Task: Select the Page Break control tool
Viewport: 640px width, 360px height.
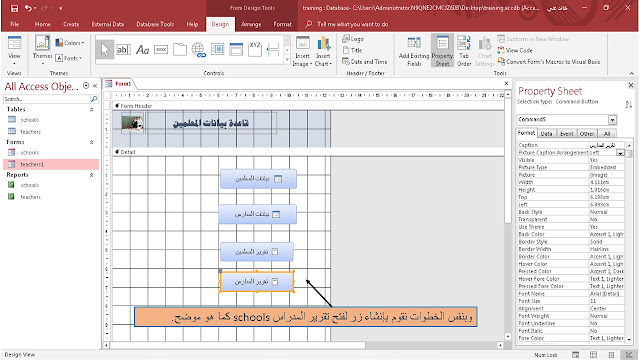Action: point(273,50)
